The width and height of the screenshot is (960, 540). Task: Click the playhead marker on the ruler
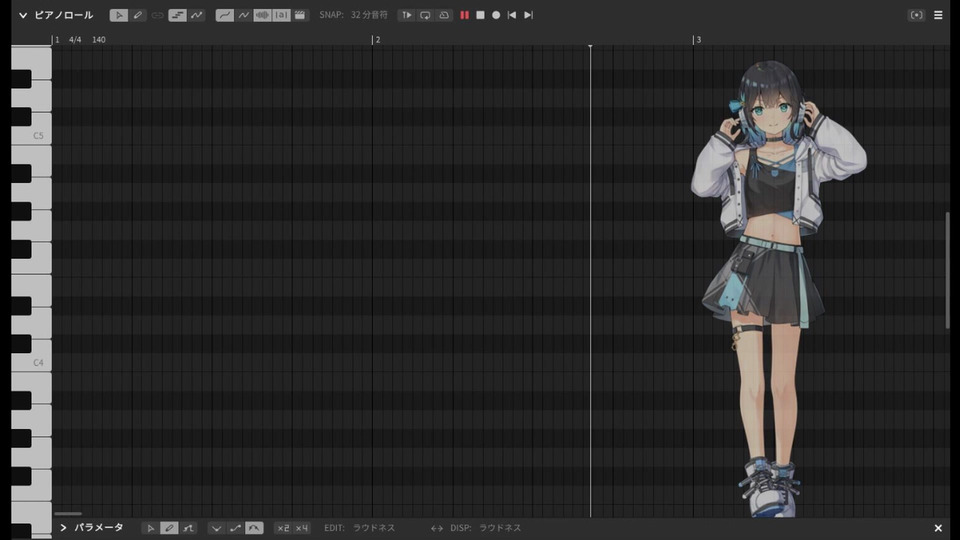click(x=590, y=46)
